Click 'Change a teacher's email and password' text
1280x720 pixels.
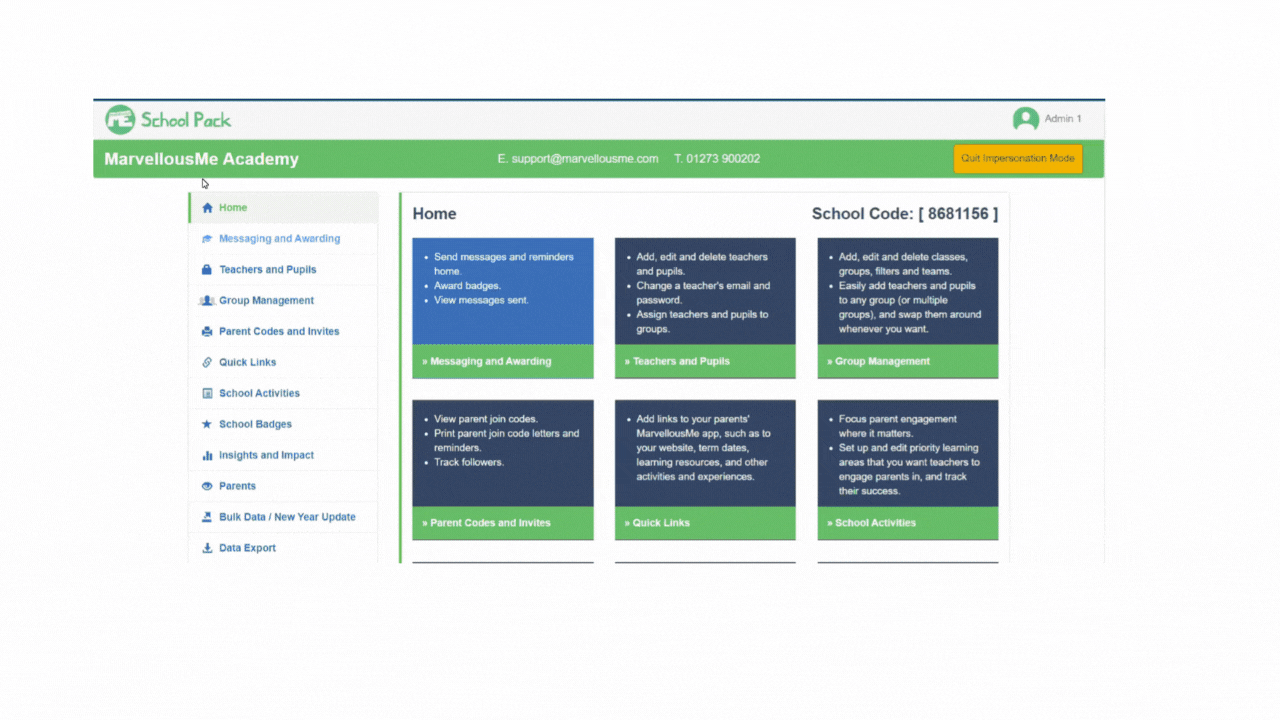[x=703, y=293]
